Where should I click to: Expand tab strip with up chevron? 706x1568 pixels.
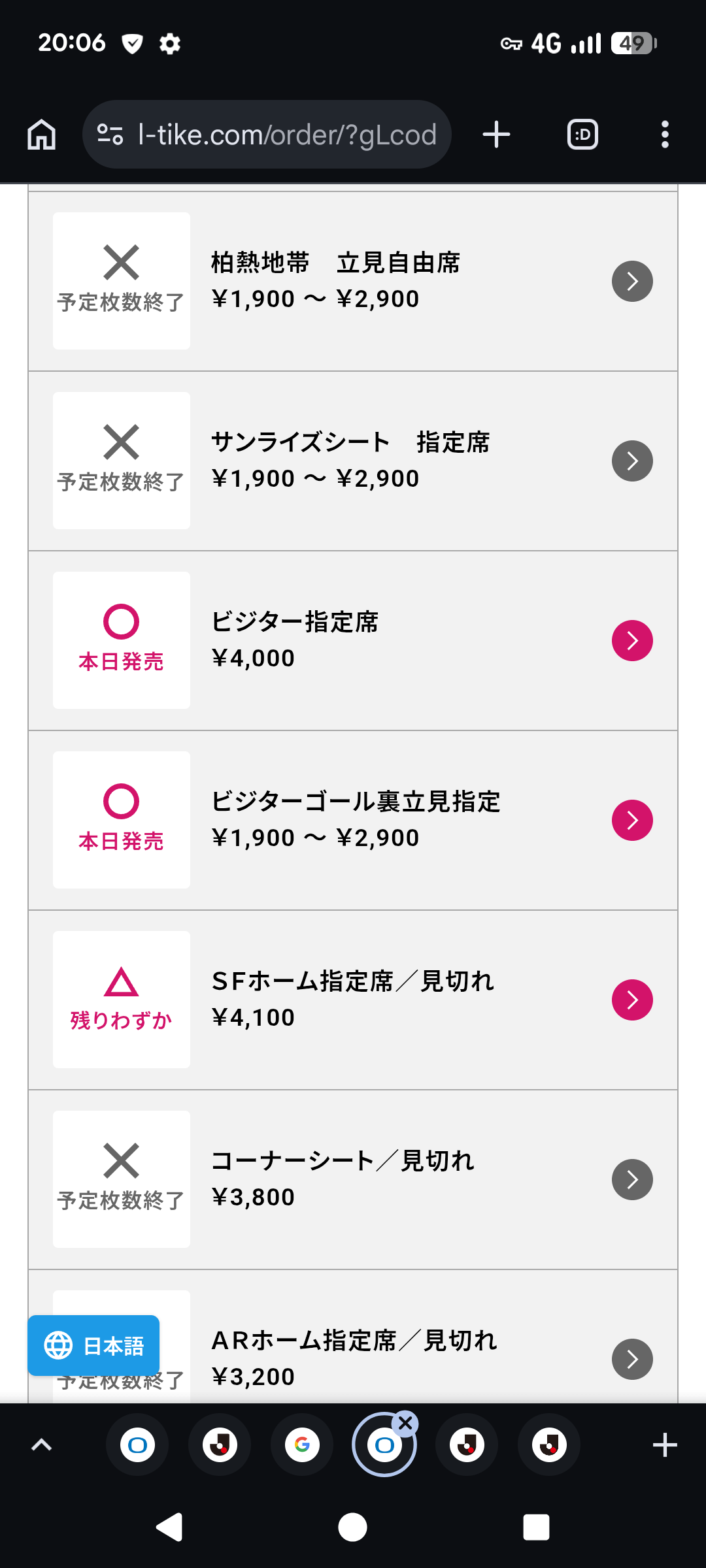[x=41, y=1445]
